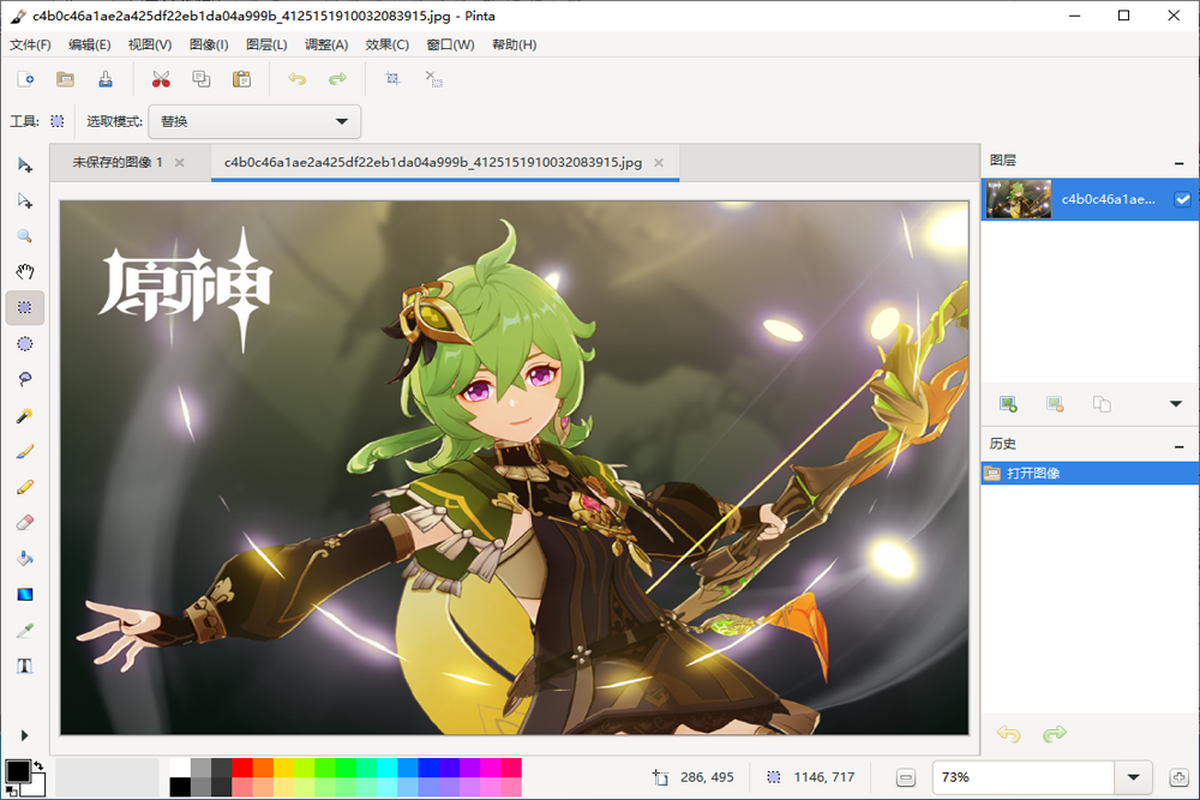Choose the Eraser tool

point(25,523)
